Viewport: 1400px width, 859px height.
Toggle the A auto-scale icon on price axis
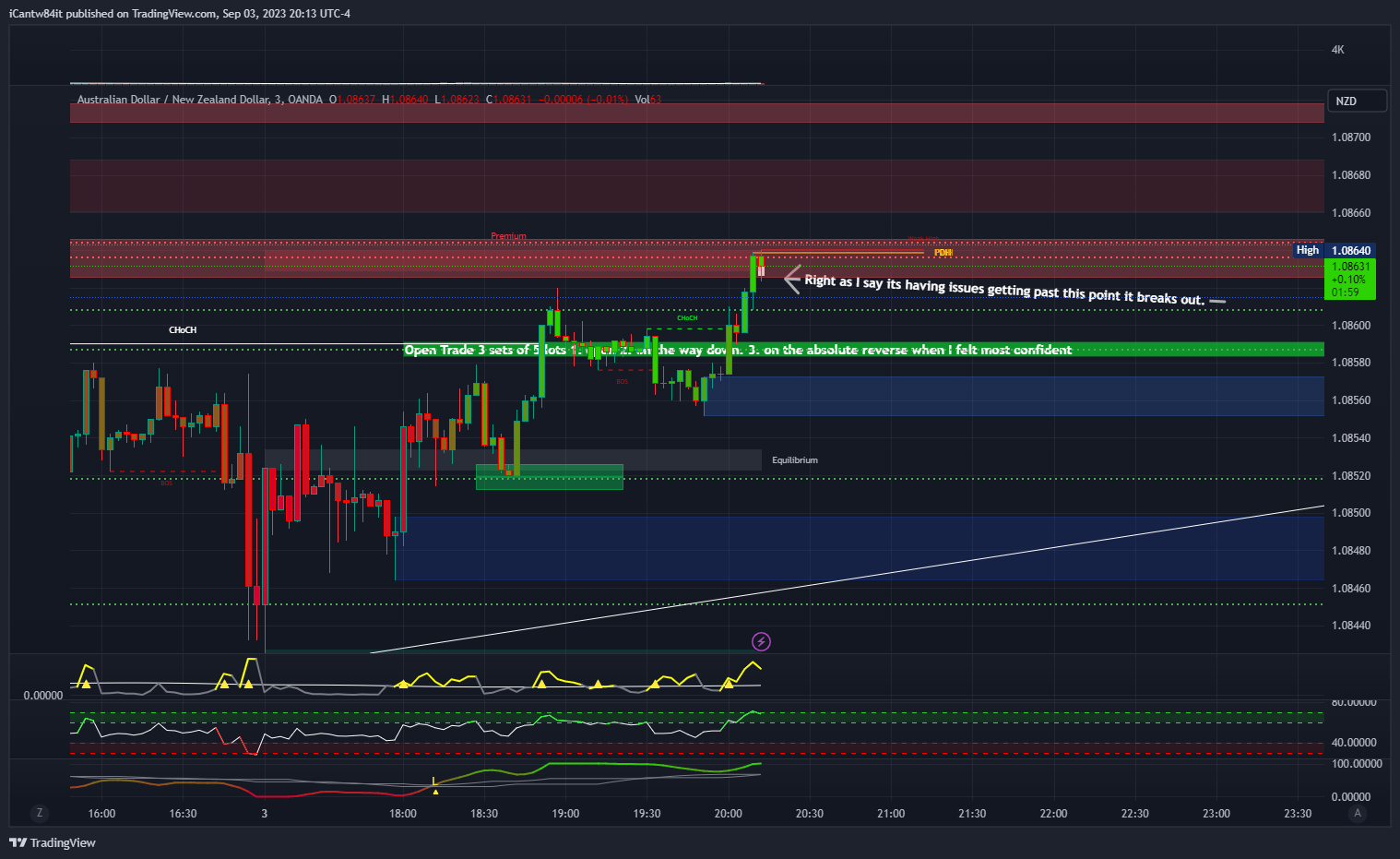click(x=1357, y=813)
